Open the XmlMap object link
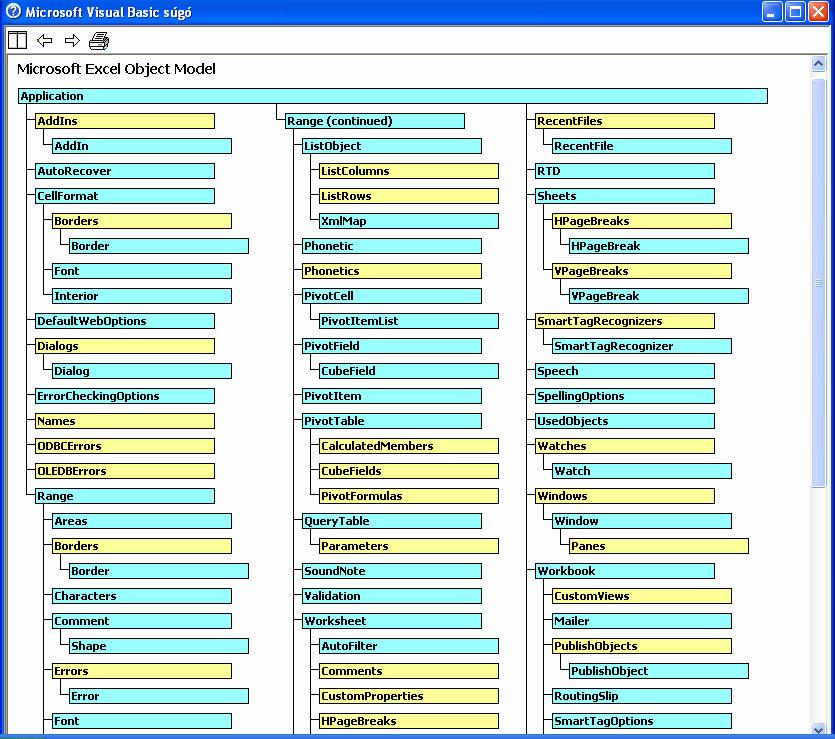The image size is (835, 739). (x=409, y=221)
